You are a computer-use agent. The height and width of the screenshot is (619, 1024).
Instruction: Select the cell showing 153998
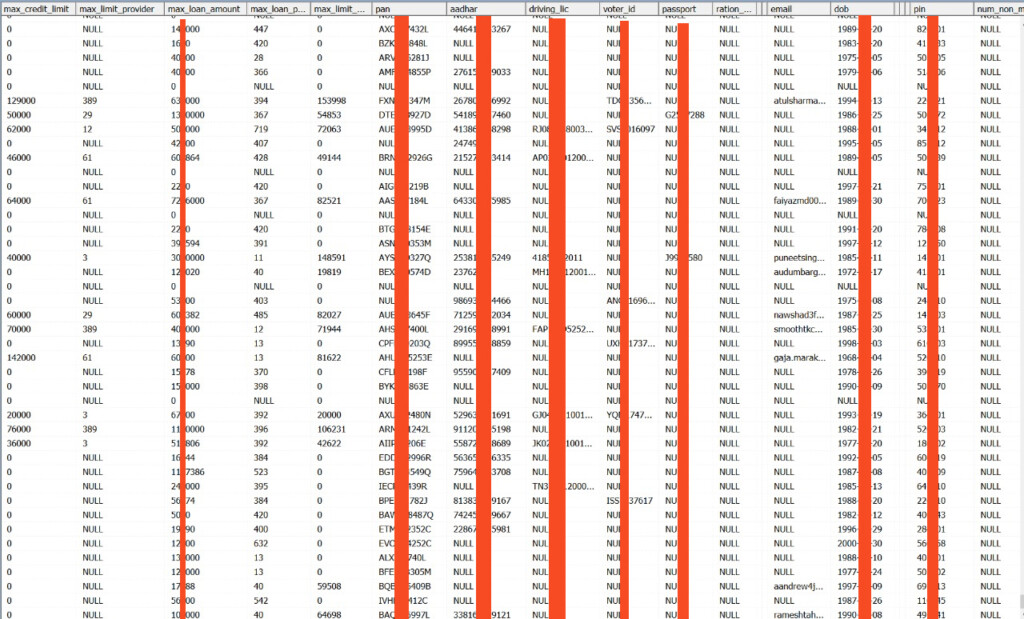(332, 101)
